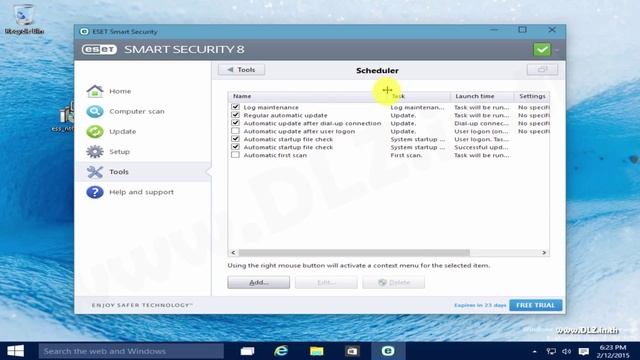Select Tools in sidebar
This screenshot has width=640, height=360.
click(119, 172)
